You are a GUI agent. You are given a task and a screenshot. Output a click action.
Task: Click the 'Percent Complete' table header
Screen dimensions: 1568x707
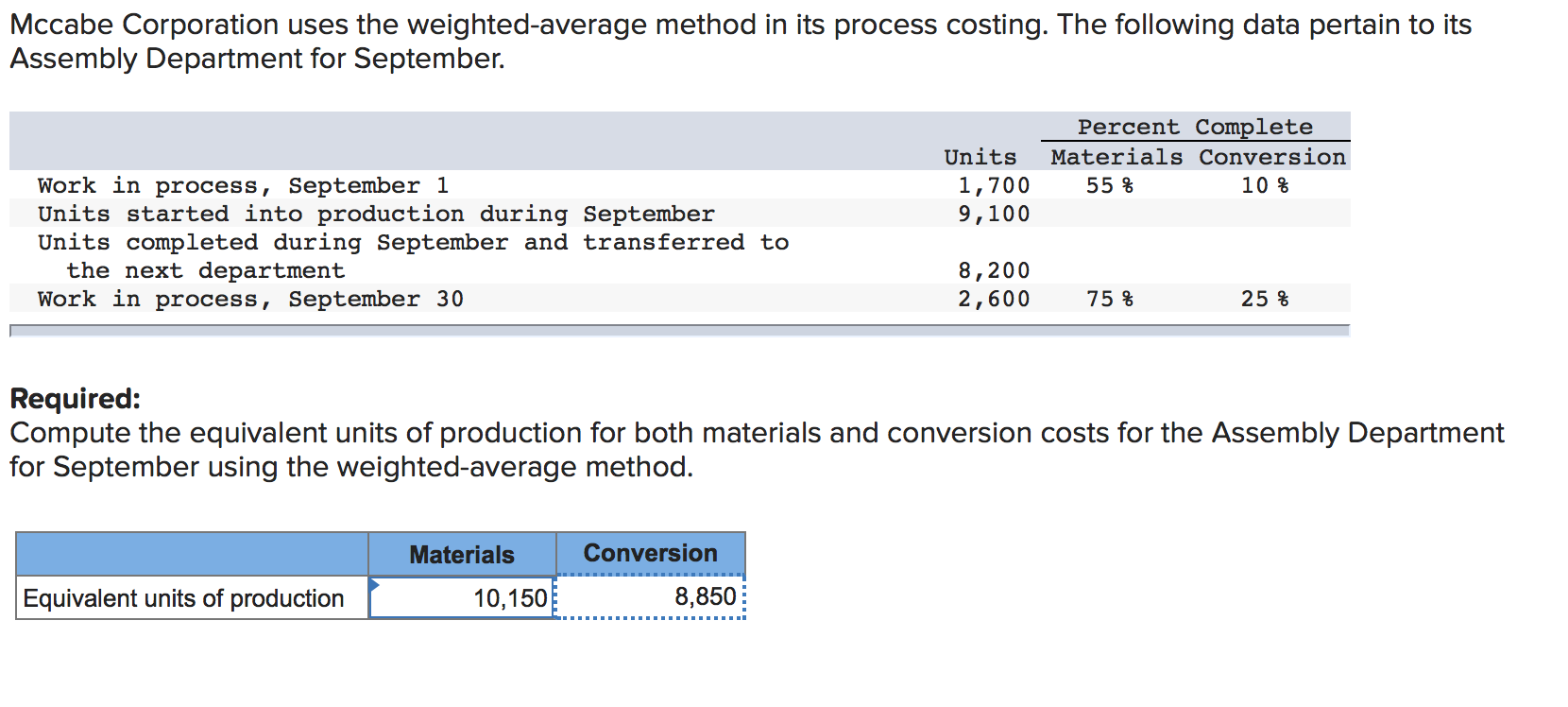[x=1195, y=127]
